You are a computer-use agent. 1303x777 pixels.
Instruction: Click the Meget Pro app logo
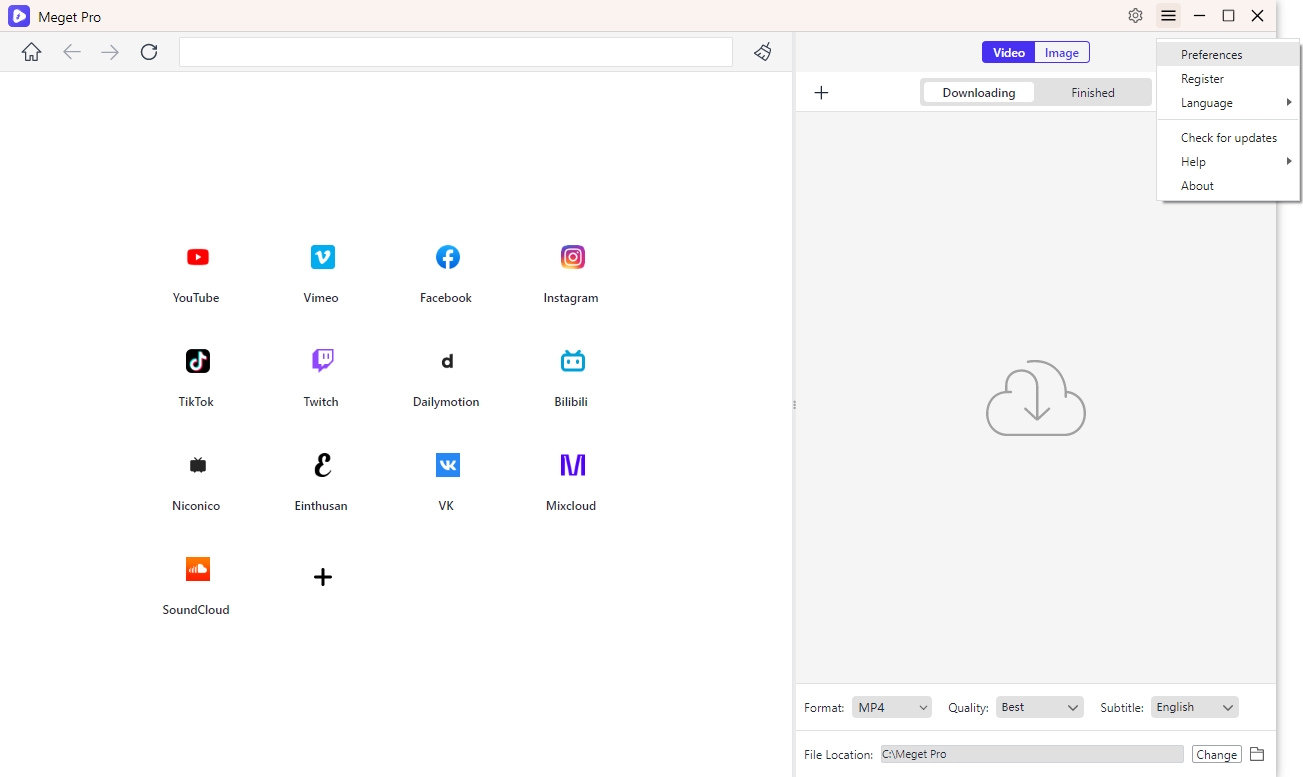19,17
